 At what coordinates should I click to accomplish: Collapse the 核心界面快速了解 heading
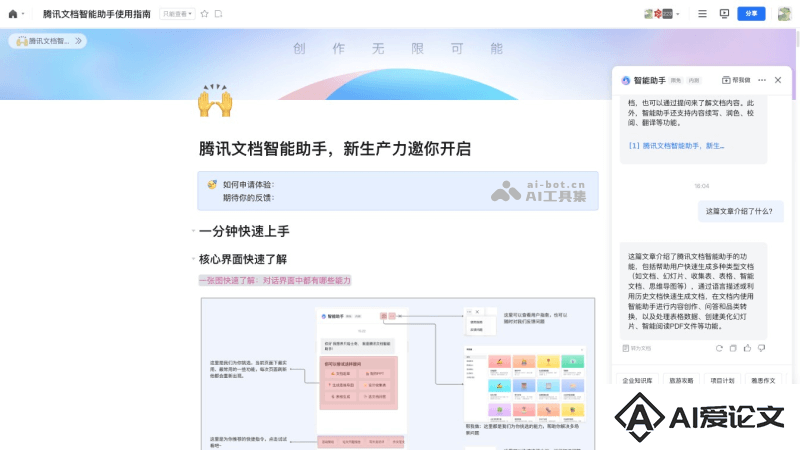tap(193, 259)
